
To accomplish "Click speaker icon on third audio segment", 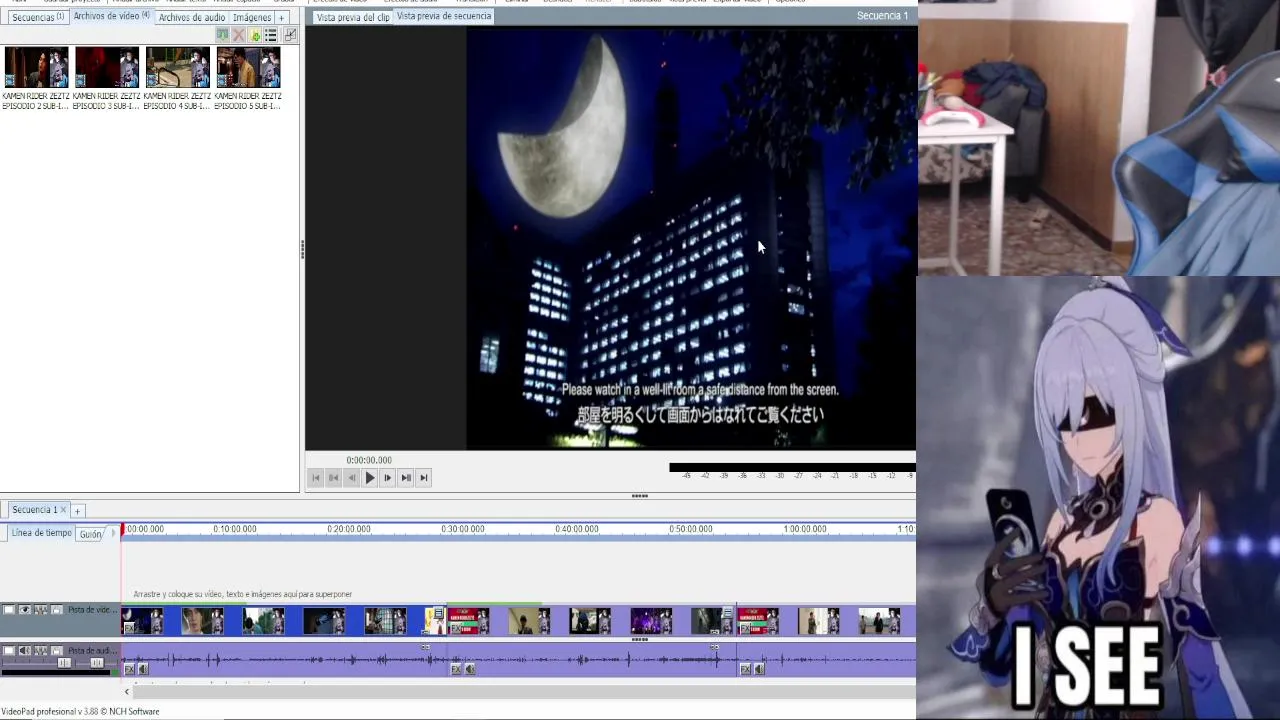I will click(759, 669).
